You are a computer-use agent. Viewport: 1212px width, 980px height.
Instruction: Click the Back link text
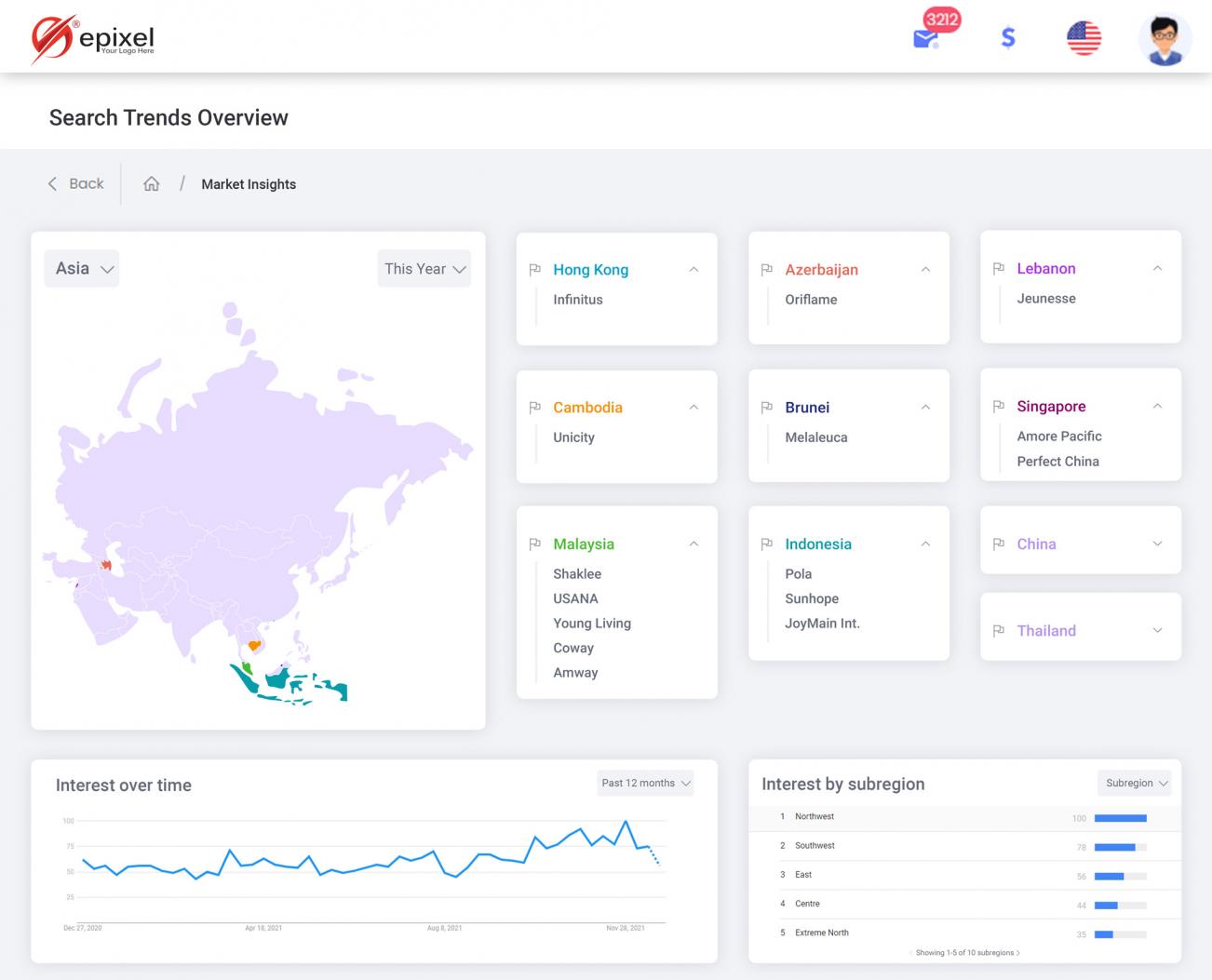coord(87,184)
